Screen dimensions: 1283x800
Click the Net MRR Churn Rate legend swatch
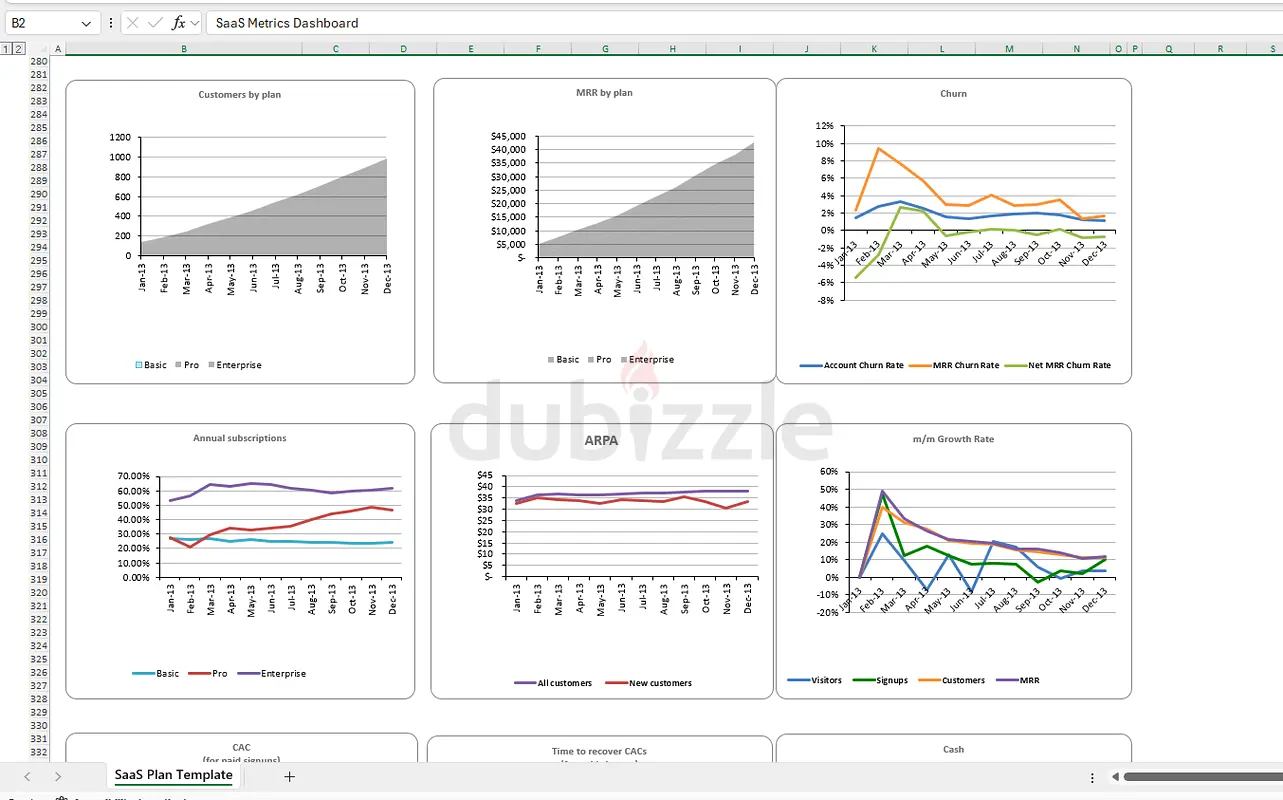(1016, 365)
